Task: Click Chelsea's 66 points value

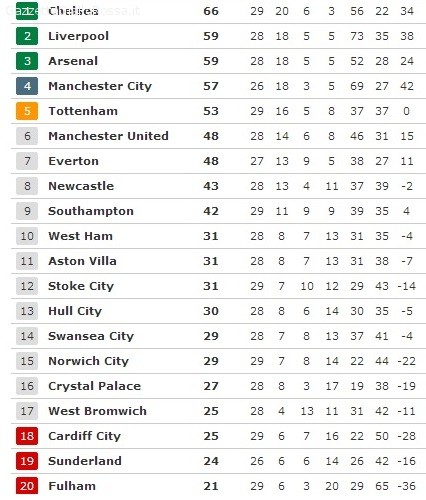Action: 211,11
